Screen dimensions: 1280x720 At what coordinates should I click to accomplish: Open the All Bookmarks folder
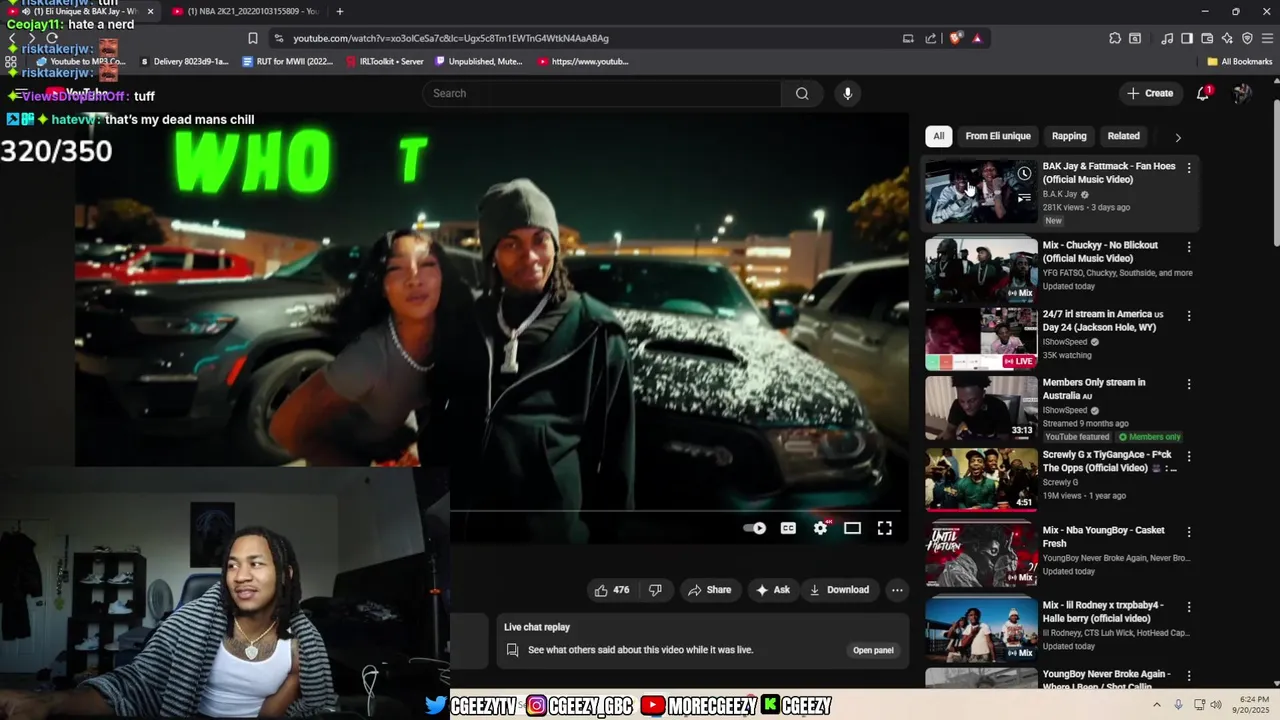coord(1239,61)
